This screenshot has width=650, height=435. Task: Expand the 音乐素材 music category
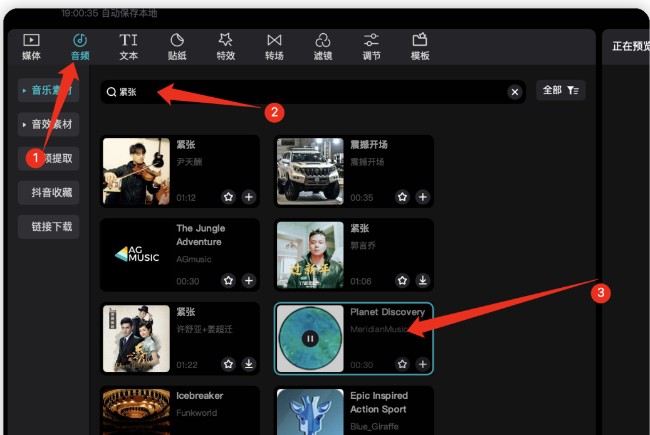click(x=49, y=91)
